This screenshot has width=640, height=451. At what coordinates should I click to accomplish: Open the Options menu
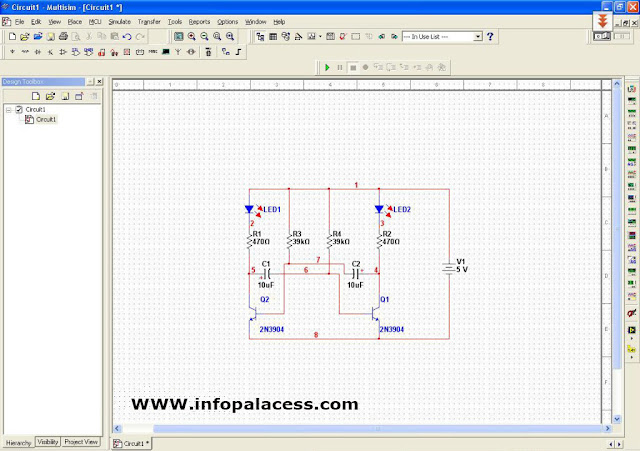(x=227, y=22)
